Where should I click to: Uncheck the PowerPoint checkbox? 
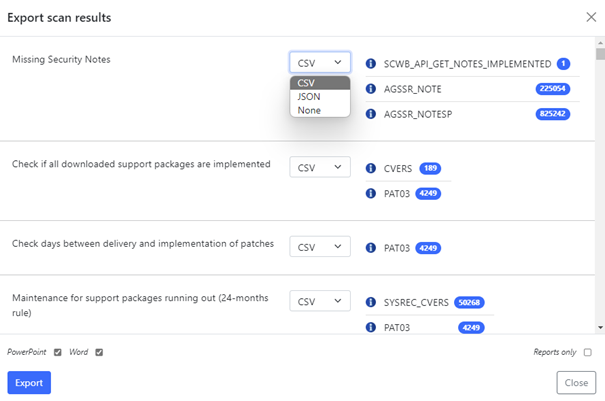pyautogui.click(x=57, y=352)
